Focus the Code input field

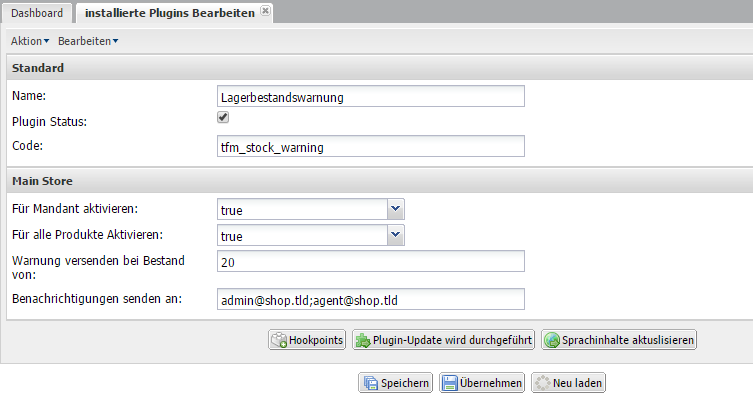pos(370,147)
